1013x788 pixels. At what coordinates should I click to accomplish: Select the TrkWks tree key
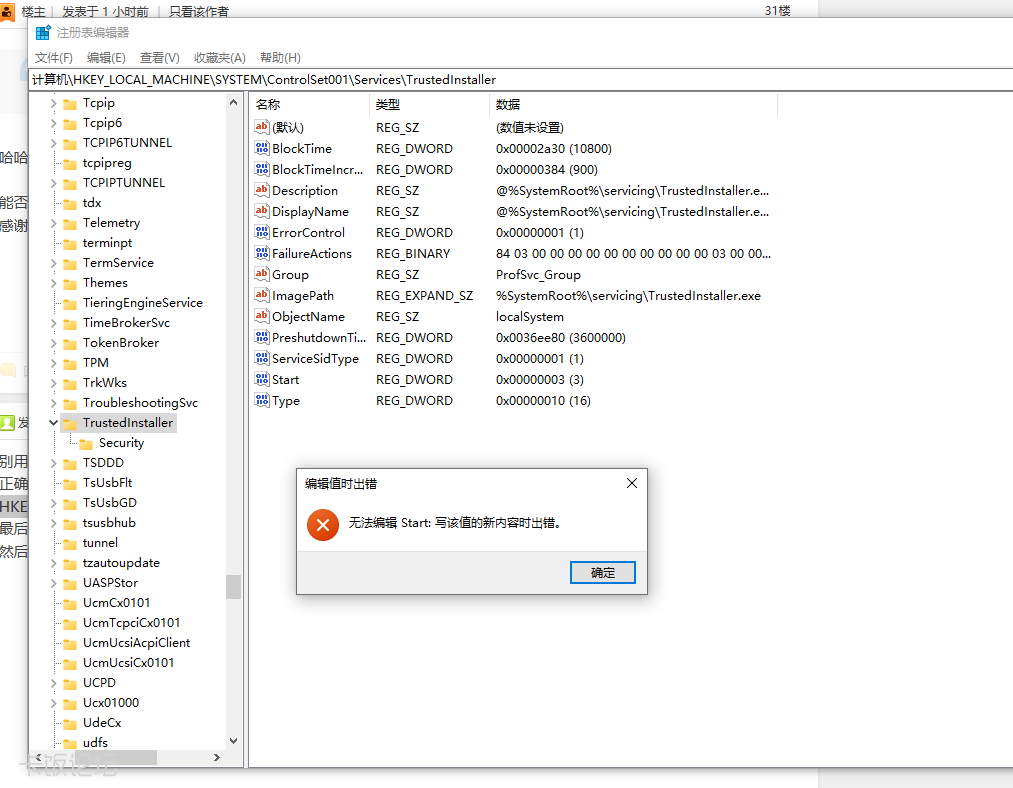105,383
